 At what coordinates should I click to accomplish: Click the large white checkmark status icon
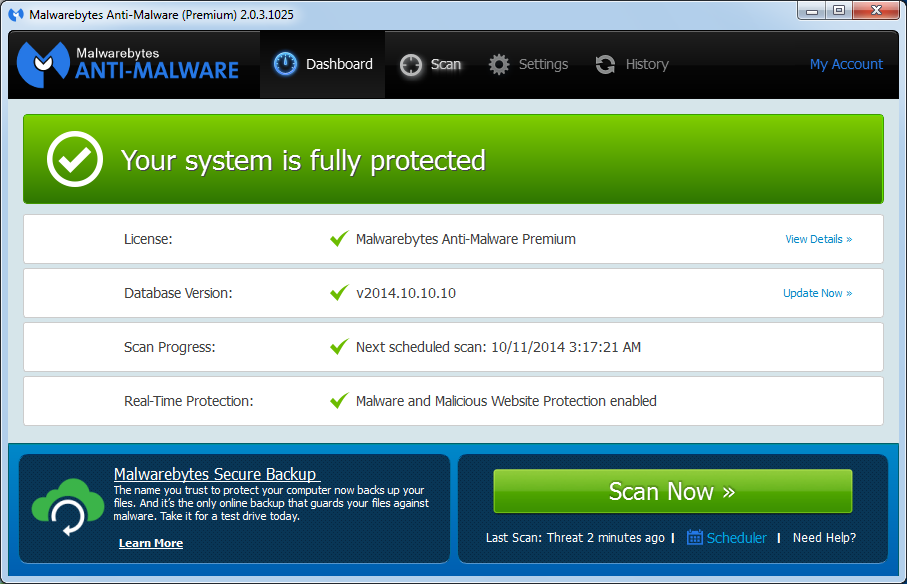[x=76, y=160]
